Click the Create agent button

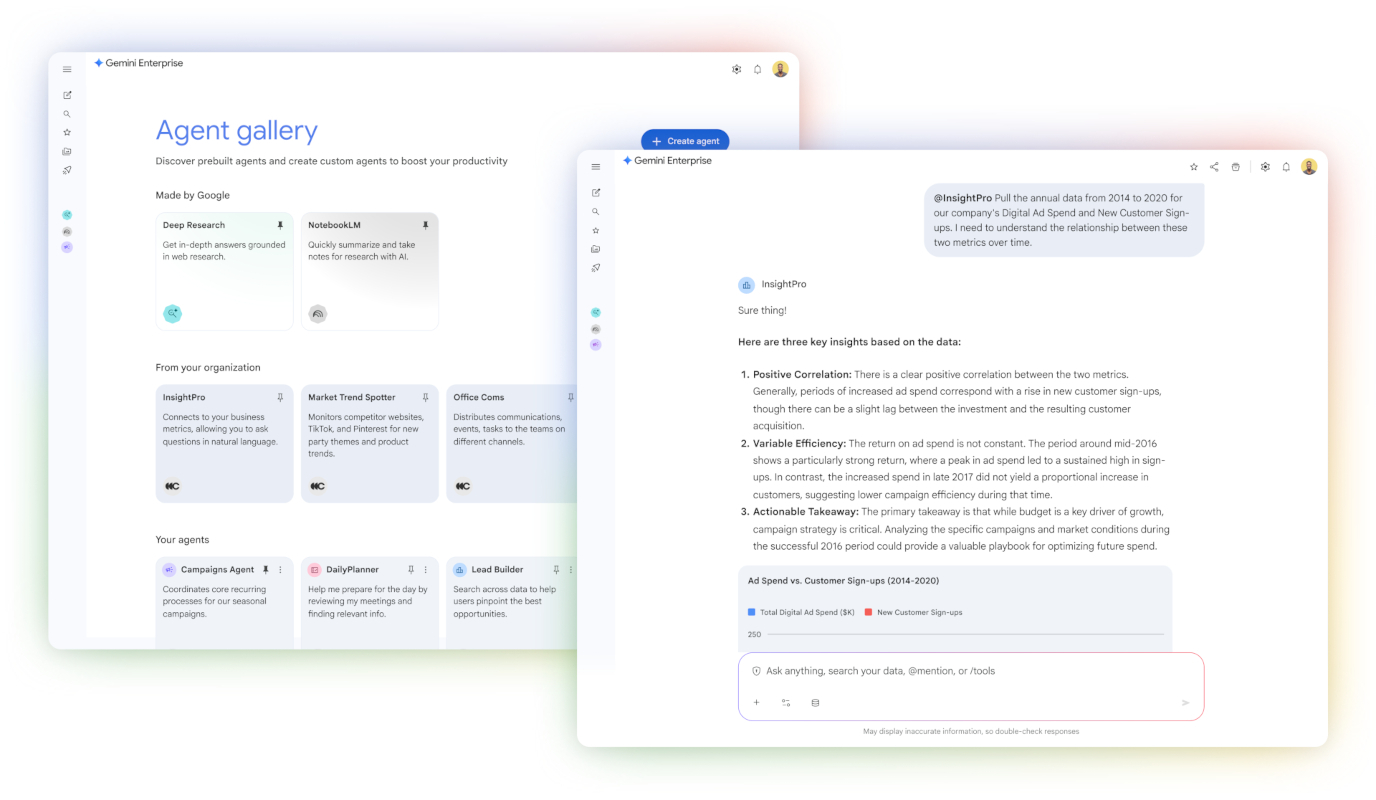click(x=685, y=141)
